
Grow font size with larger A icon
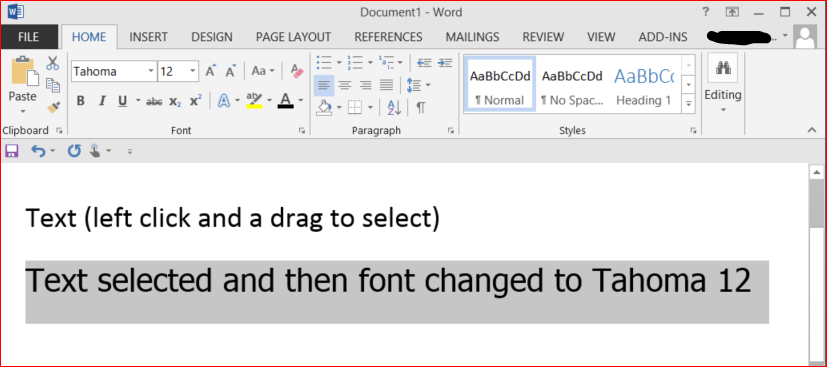pos(211,71)
